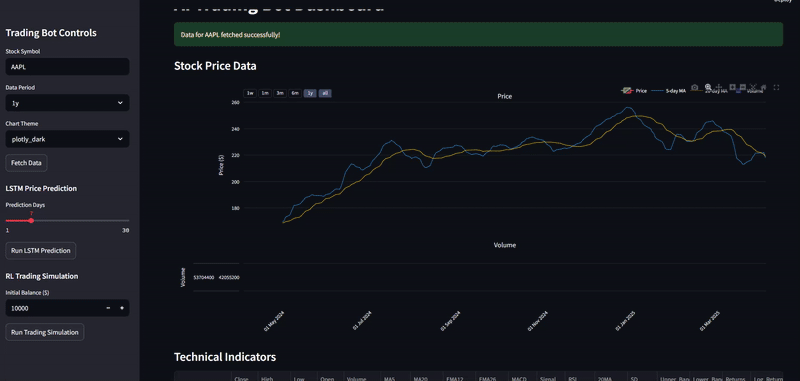800x381 pixels.
Task: Toggle the 5-day MA legend entry
Action: (x=669, y=91)
